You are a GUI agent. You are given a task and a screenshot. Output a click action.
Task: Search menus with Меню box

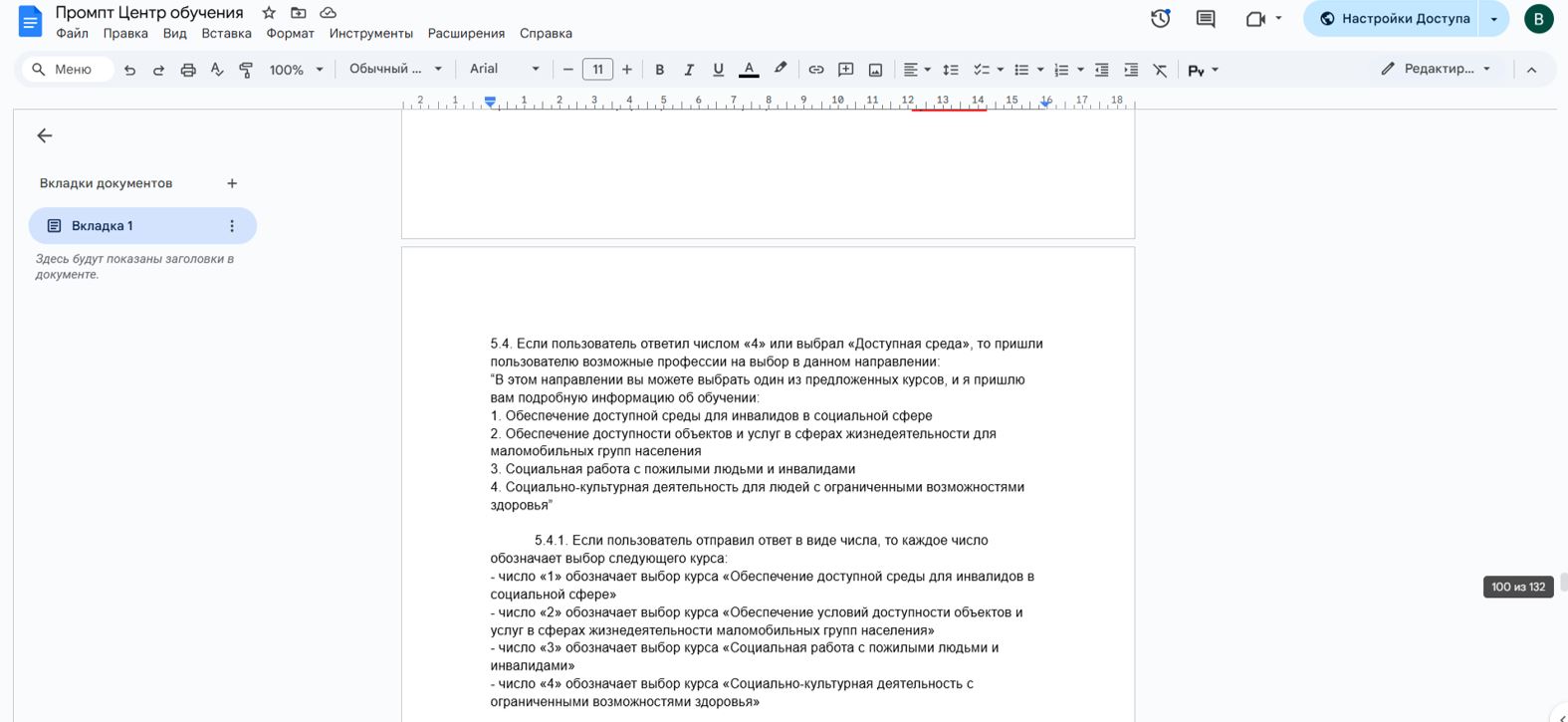click(x=68, y=70)
